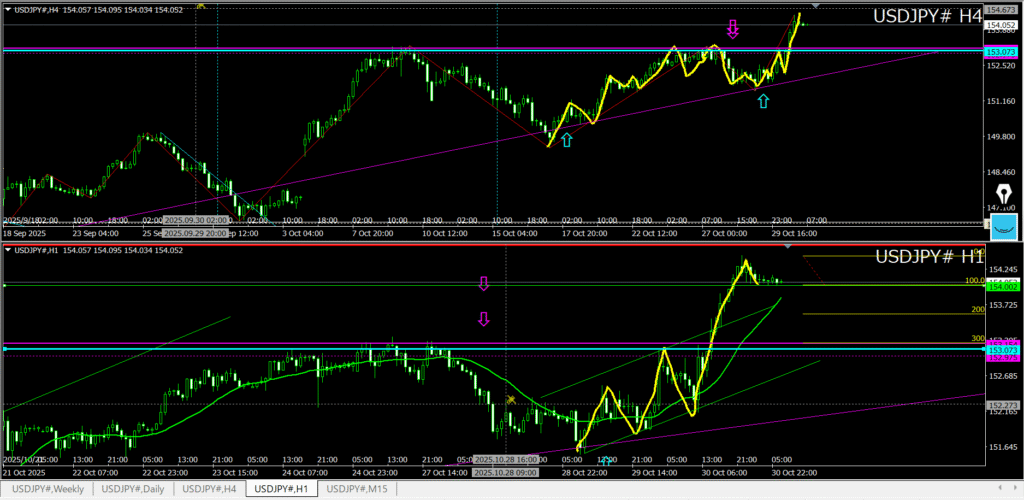The width and height of the screenshot is (1024, 500).
Task: Select the rightmost cyan up arrow on the H4 chart
Action: coord(763,101)
